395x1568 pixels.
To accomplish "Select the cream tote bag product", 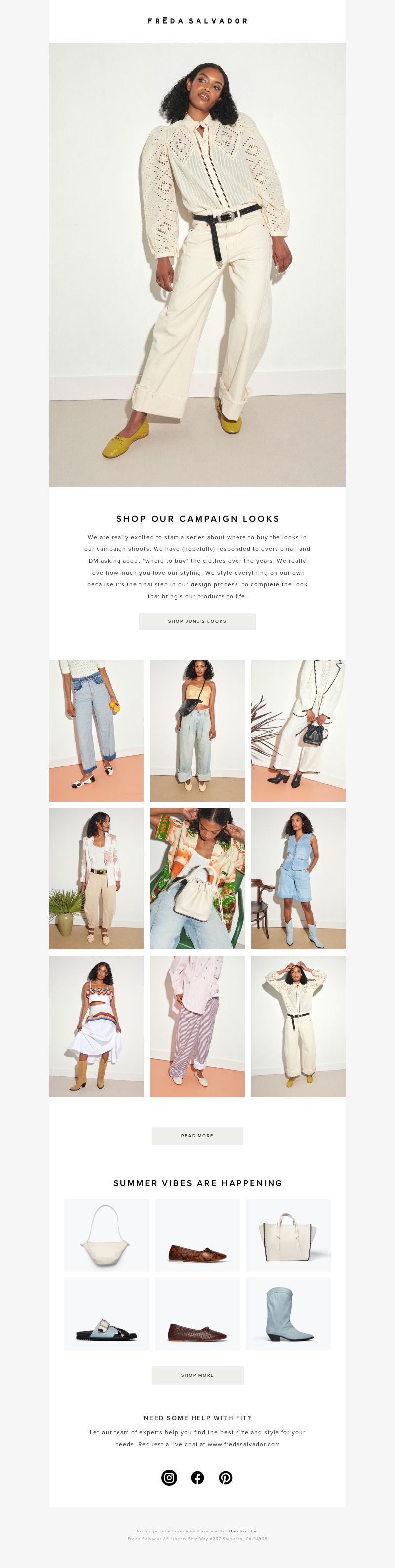I will [288, 1235].
